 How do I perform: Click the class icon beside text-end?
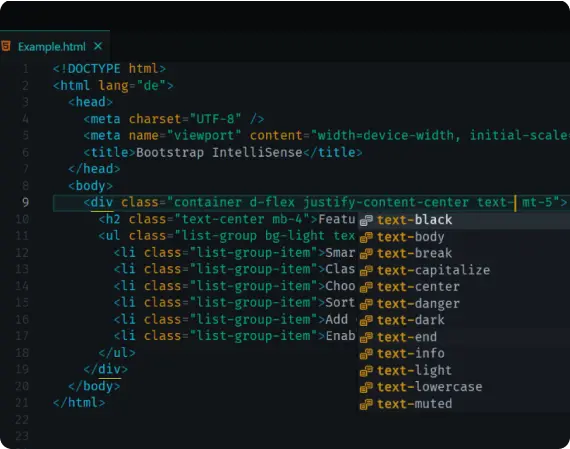point(366,337)
